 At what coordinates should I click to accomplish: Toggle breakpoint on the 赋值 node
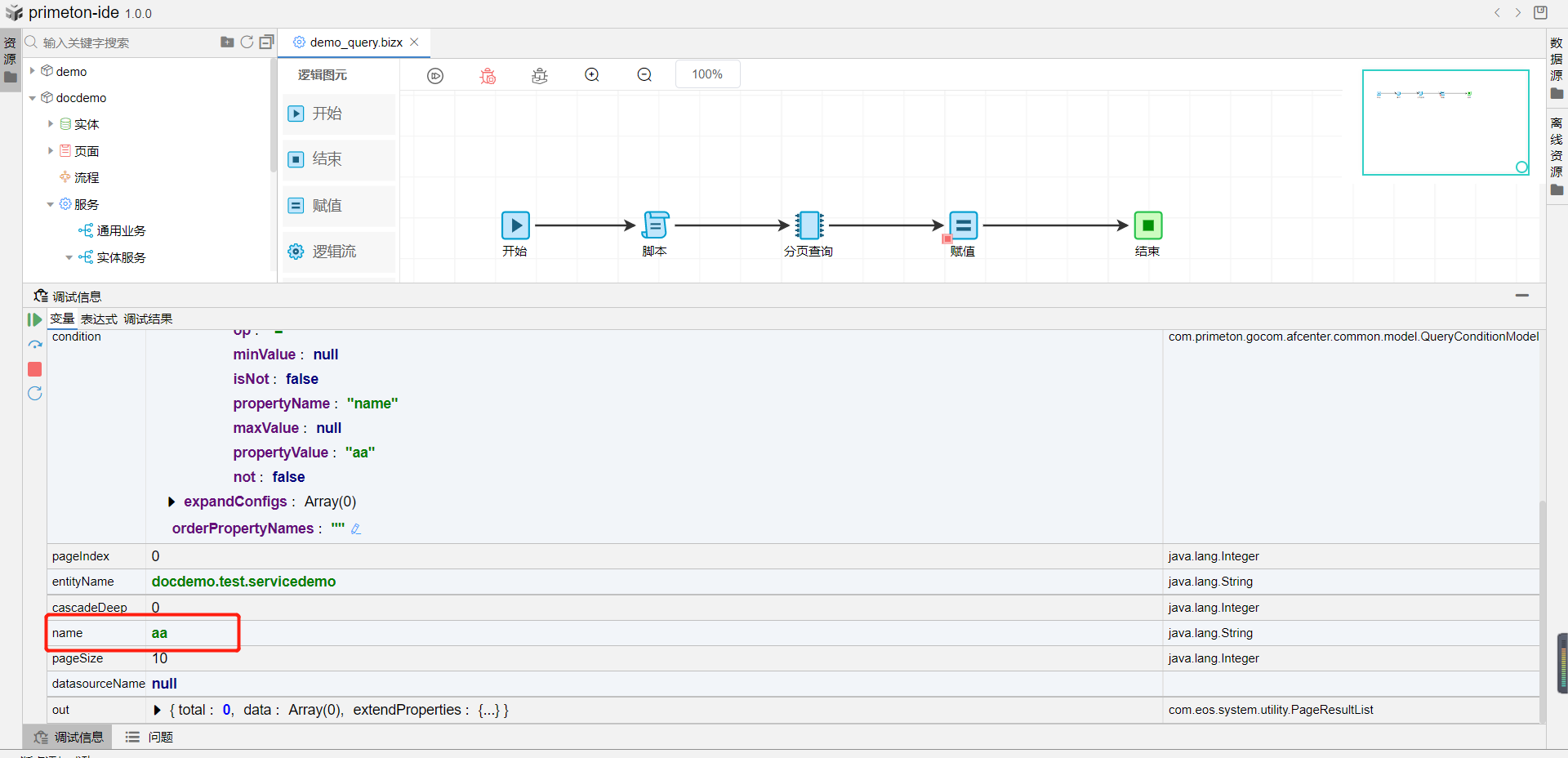click(947, 239)
